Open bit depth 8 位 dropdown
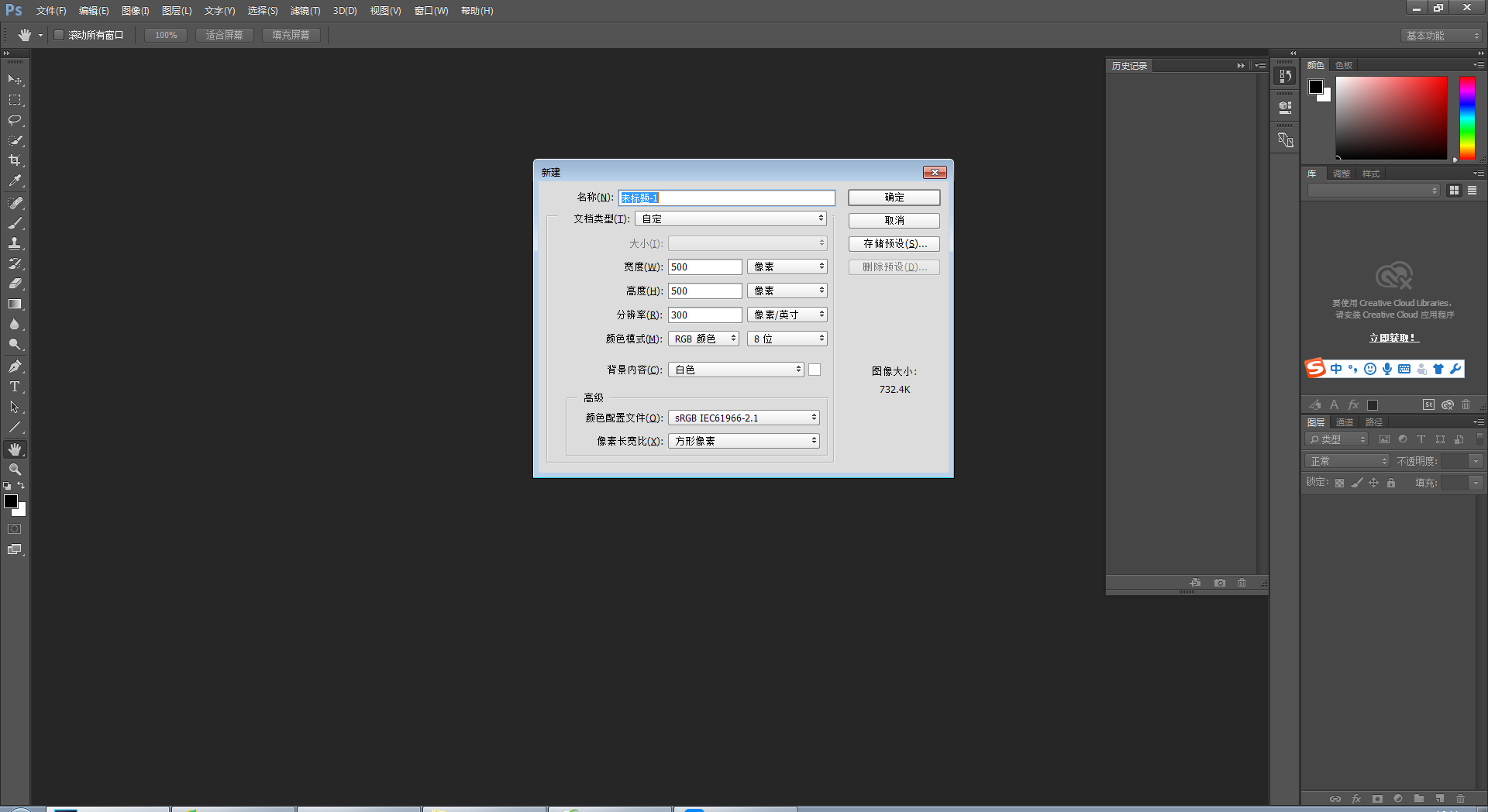 pos(787,339)
